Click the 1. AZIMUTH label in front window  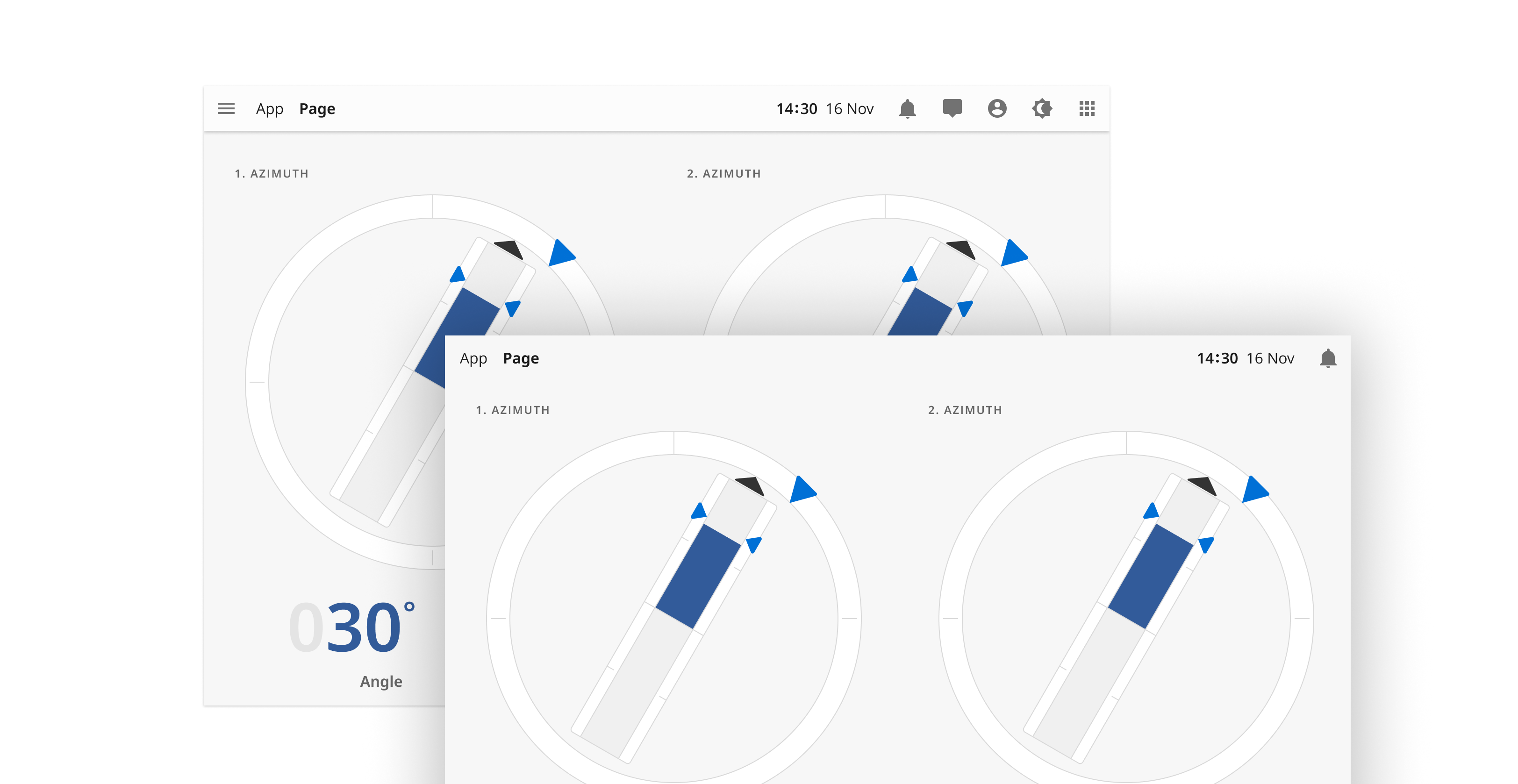(513, 410)
